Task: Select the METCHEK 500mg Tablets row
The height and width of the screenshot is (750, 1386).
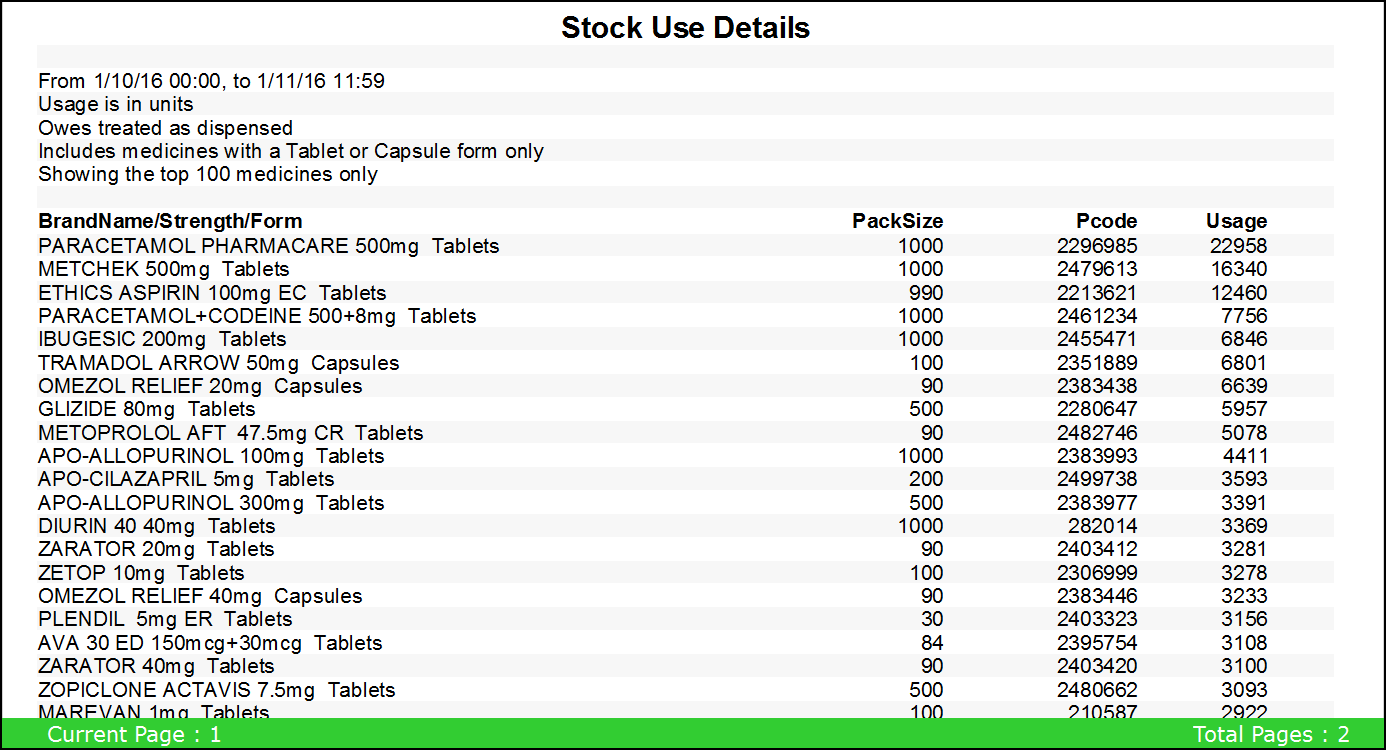Action: click(x=164, y=269)
